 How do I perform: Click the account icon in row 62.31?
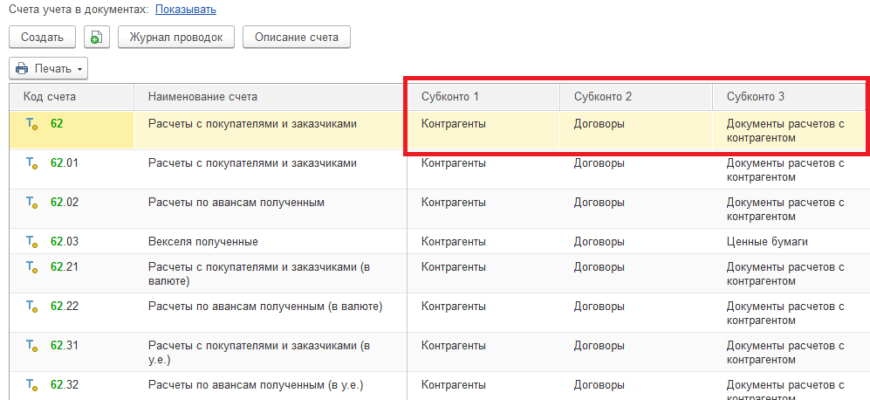click(x=32, y=346)
